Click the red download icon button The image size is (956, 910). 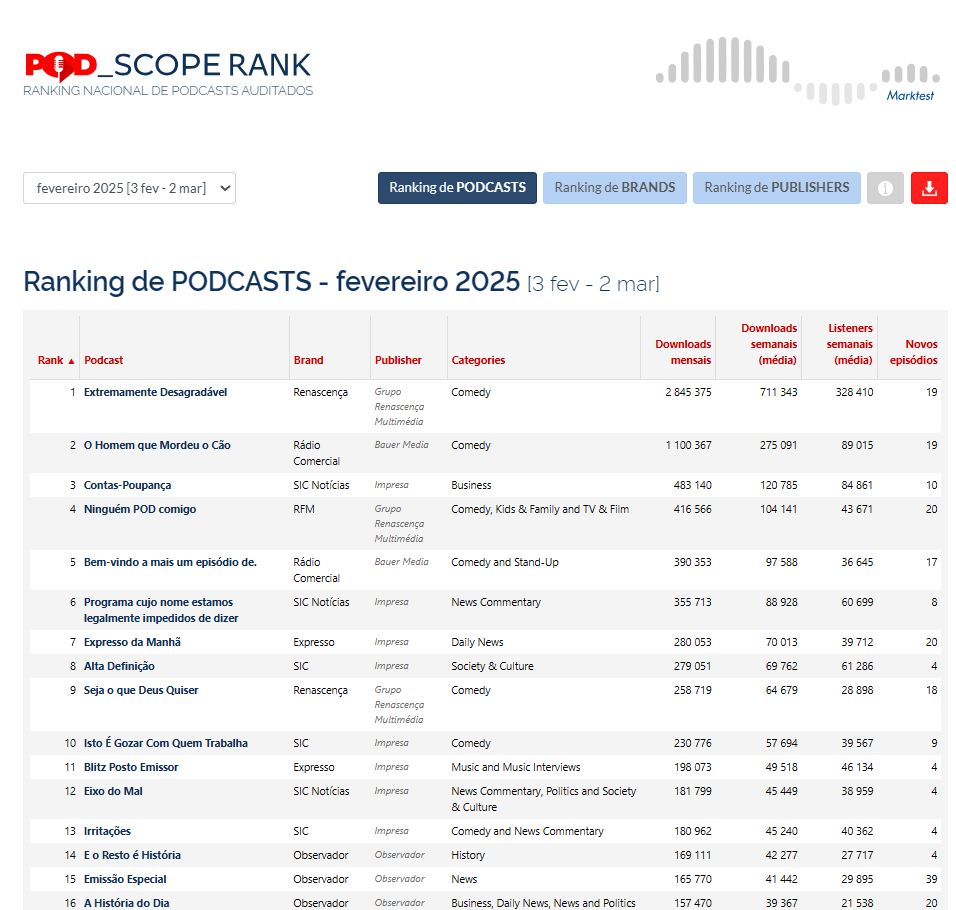[x=929, y=188]
